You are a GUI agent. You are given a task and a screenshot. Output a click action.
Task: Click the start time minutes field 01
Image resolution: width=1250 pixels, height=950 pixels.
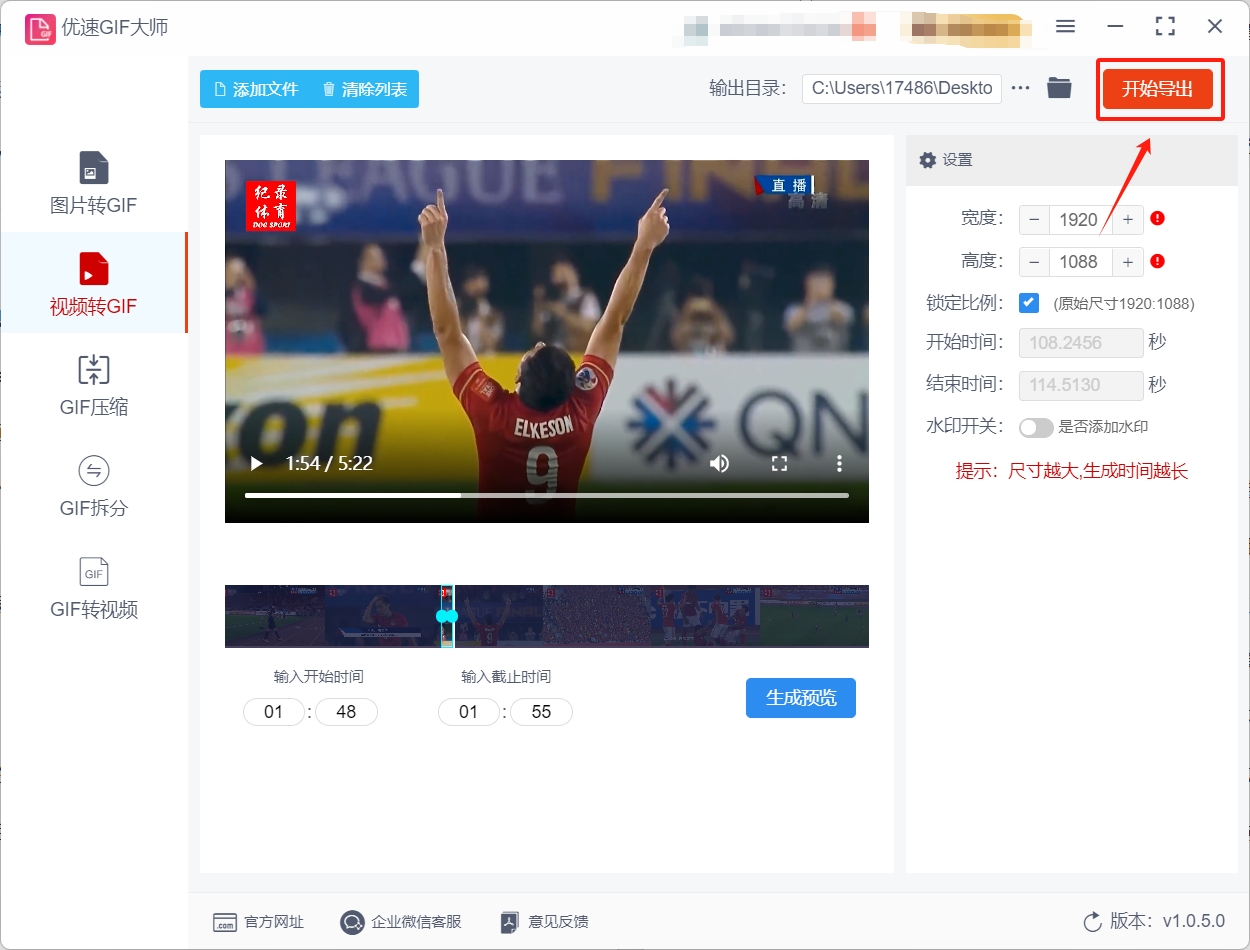pos(274,712)
